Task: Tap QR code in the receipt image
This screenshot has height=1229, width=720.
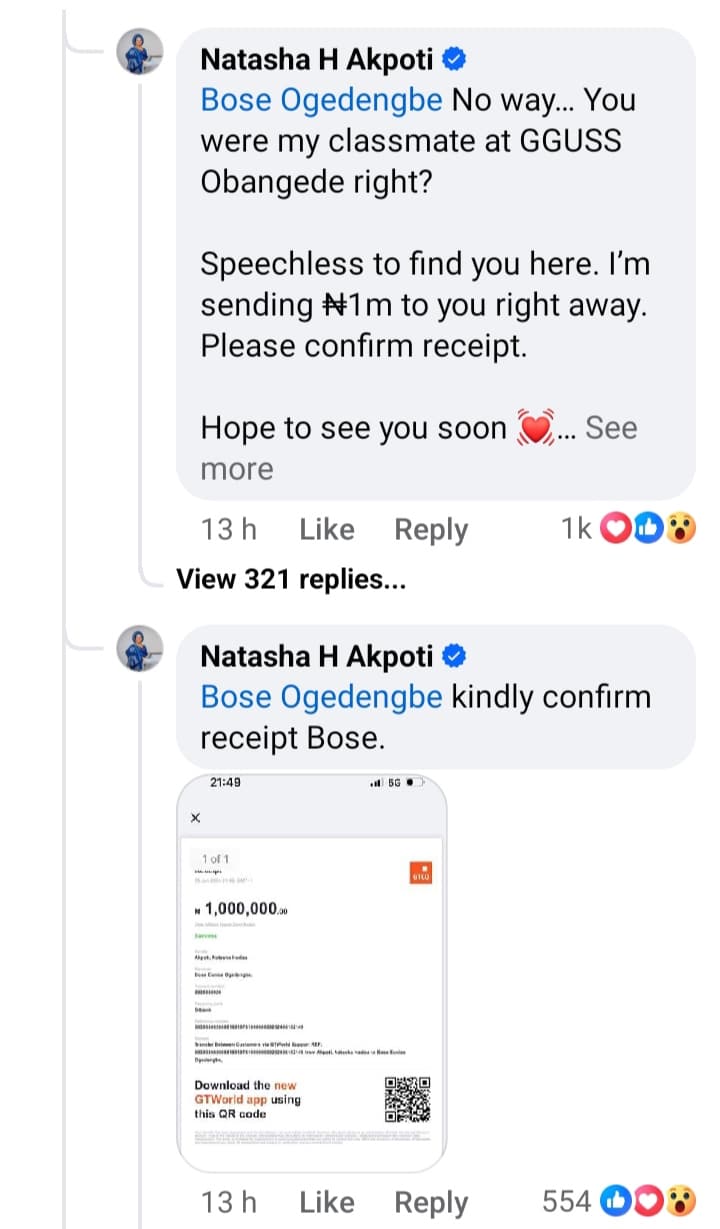Action: click(x=407, y=1099)
